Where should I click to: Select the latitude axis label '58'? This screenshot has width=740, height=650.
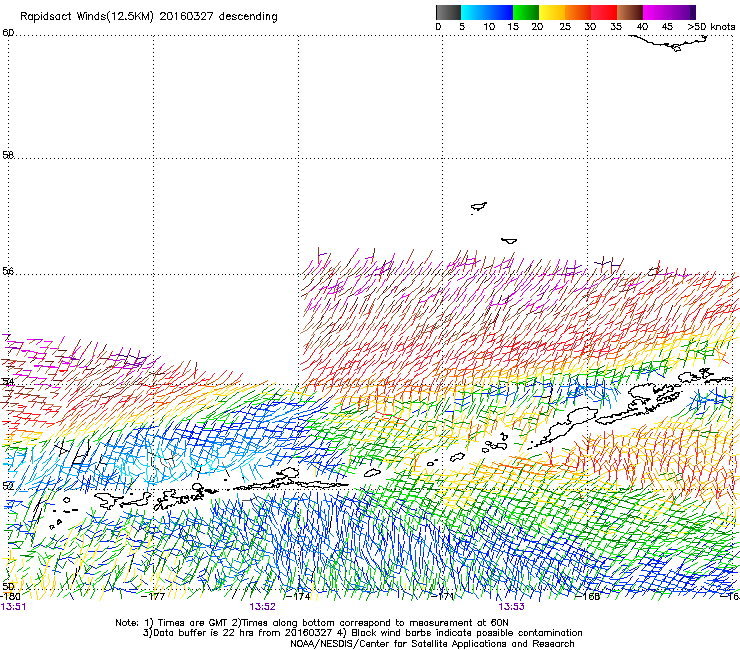click(8, 155)
